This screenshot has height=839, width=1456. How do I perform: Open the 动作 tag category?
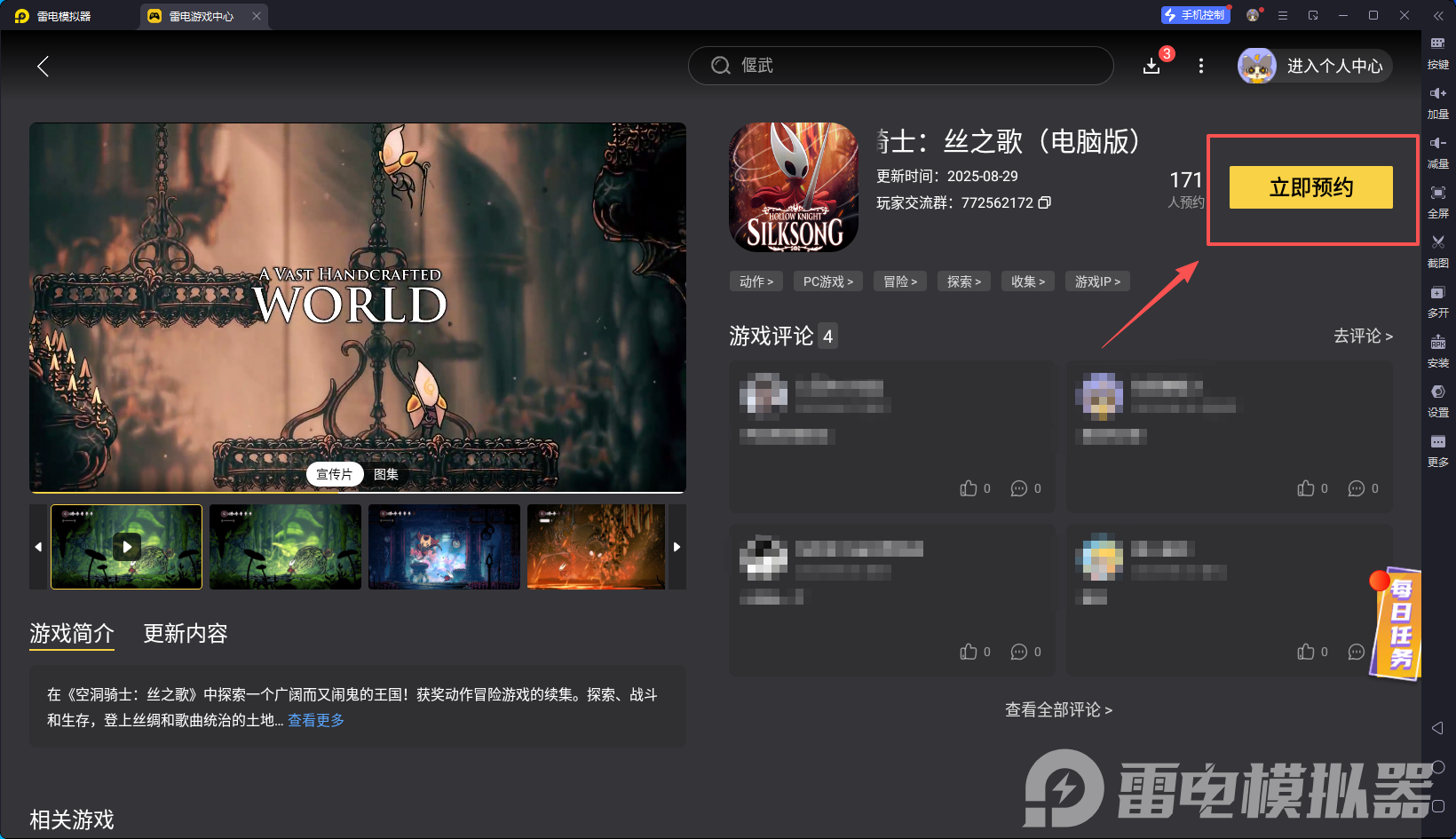756,281
